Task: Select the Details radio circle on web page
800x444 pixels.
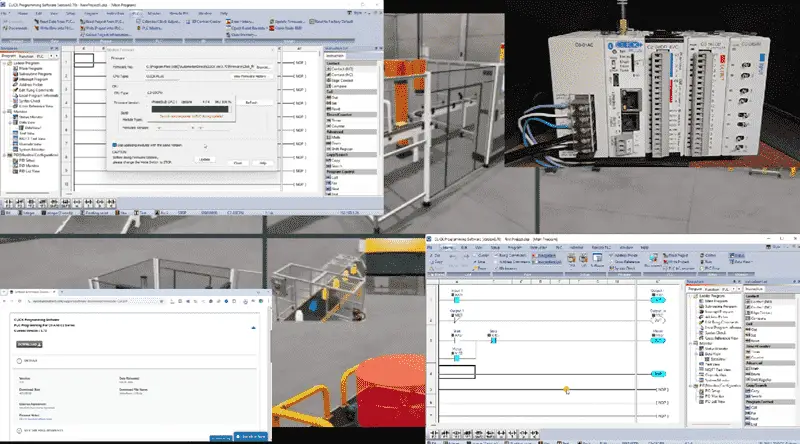Action: point(19,361)
